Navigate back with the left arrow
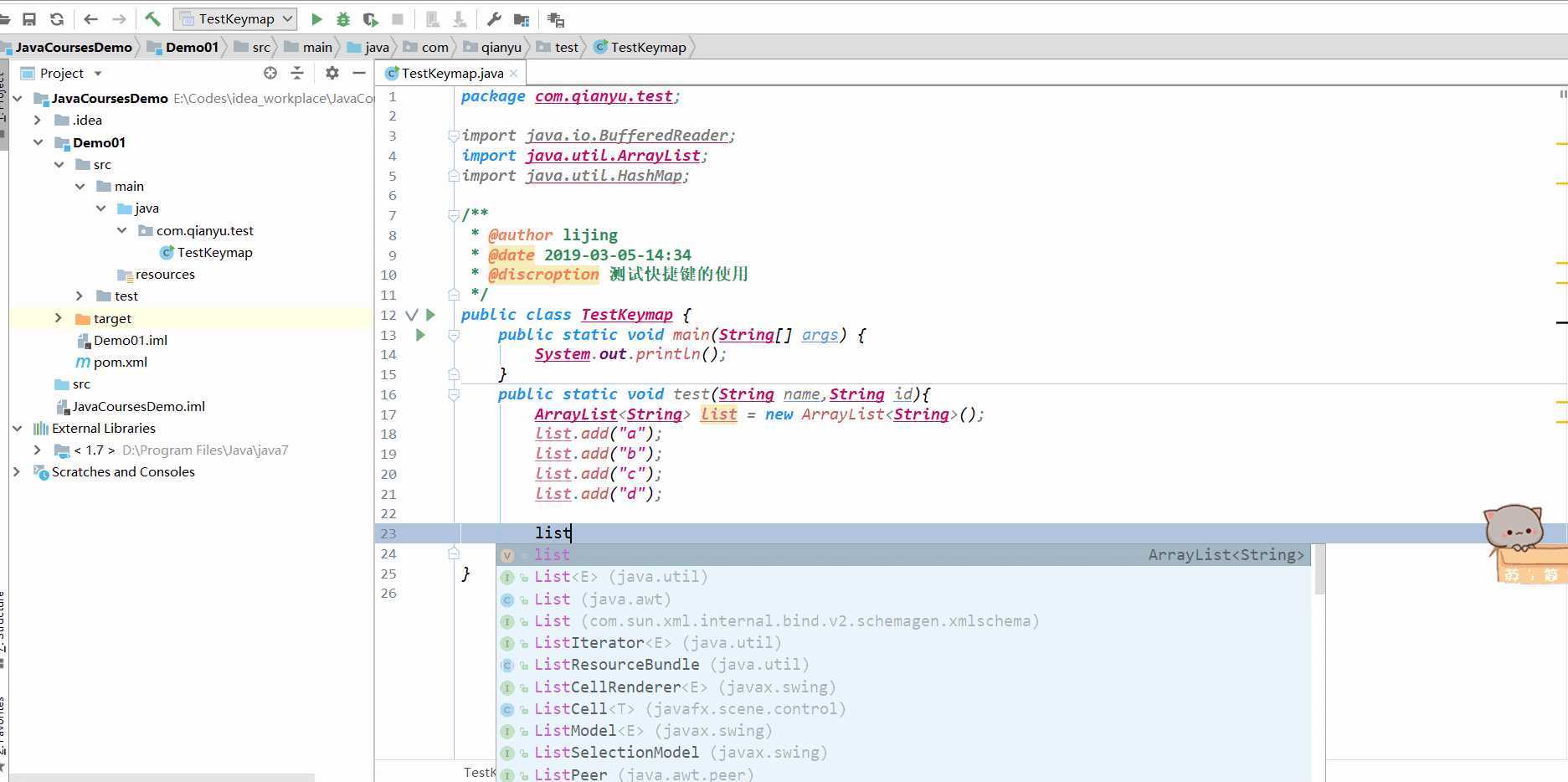 coord(91,18)
